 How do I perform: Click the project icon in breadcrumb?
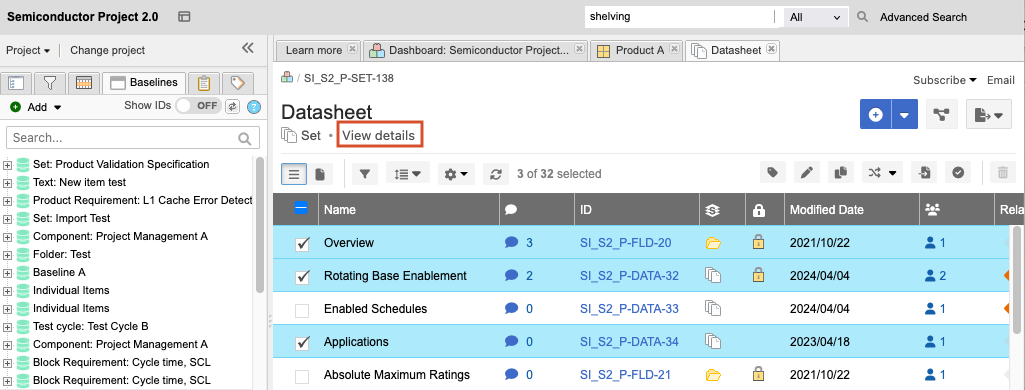pos(286,78)
